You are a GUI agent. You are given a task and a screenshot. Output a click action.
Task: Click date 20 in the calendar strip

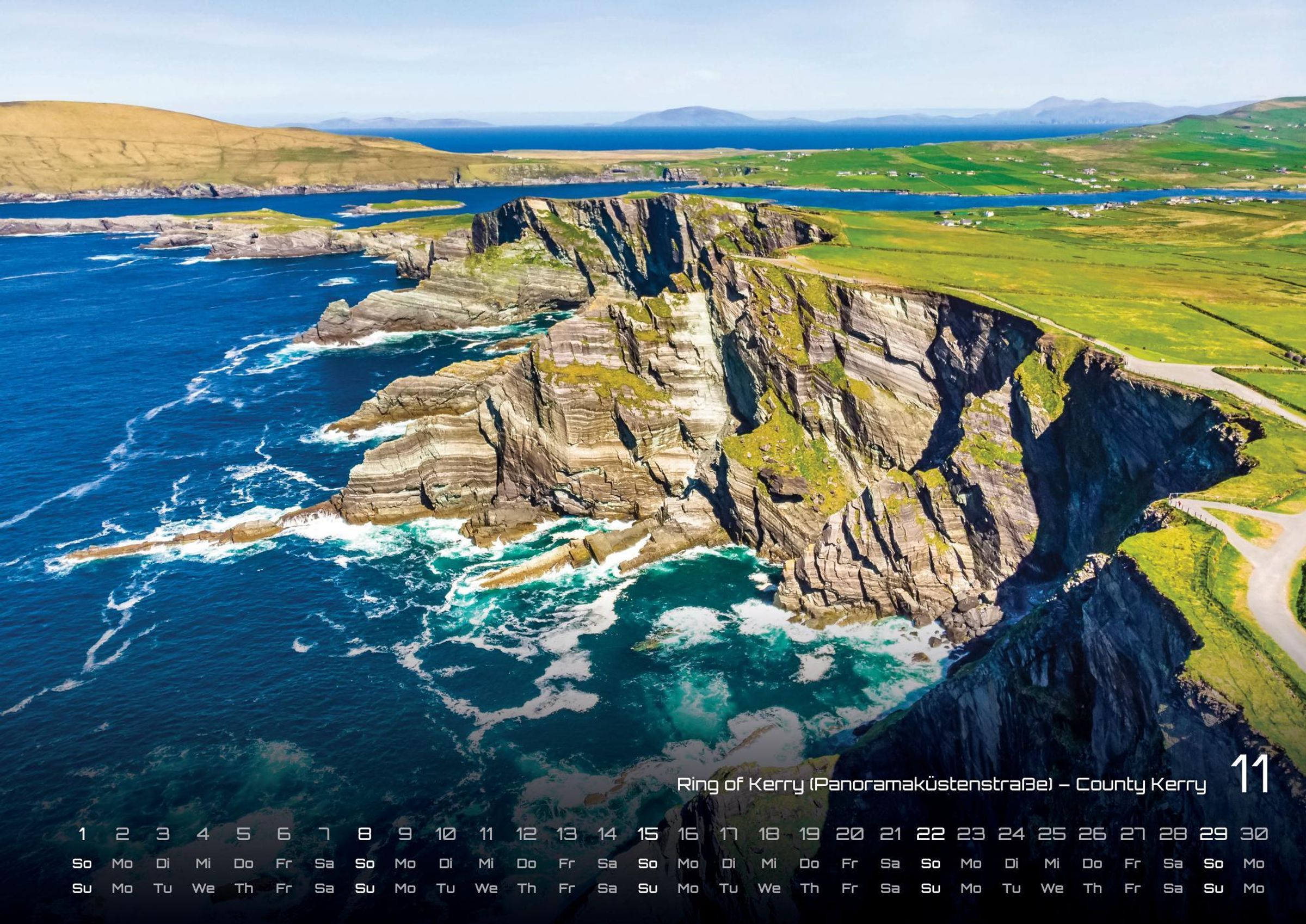click(x=849, y=834)
